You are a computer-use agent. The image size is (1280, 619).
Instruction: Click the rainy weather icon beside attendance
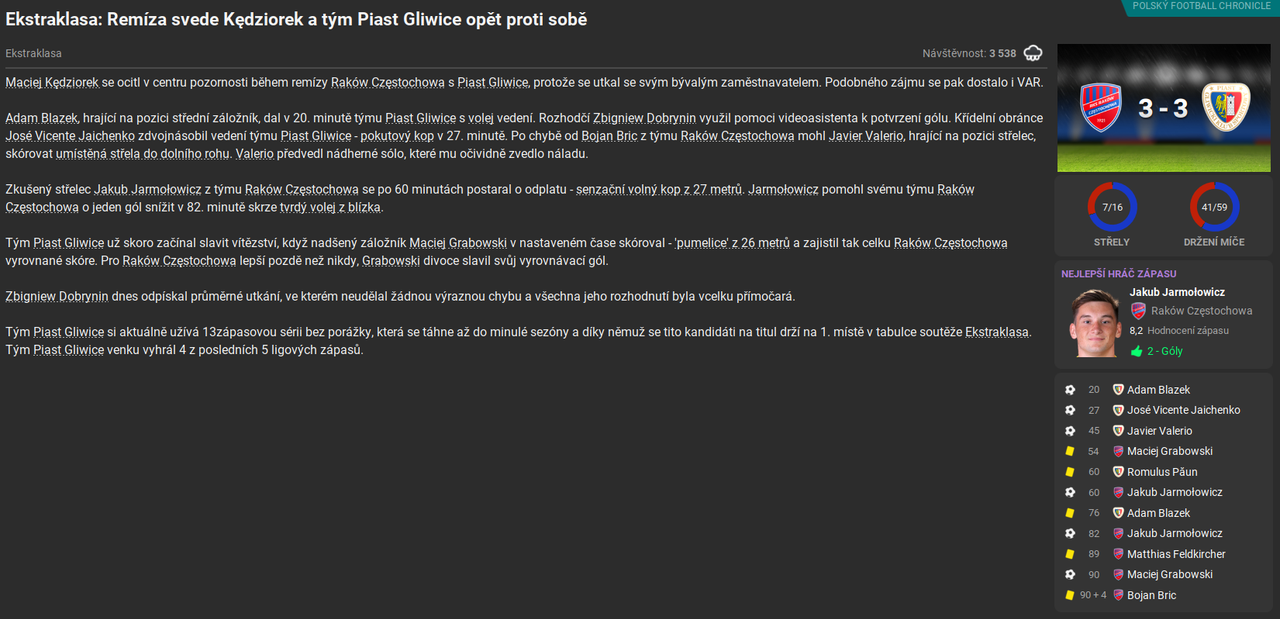point(1033,53)
